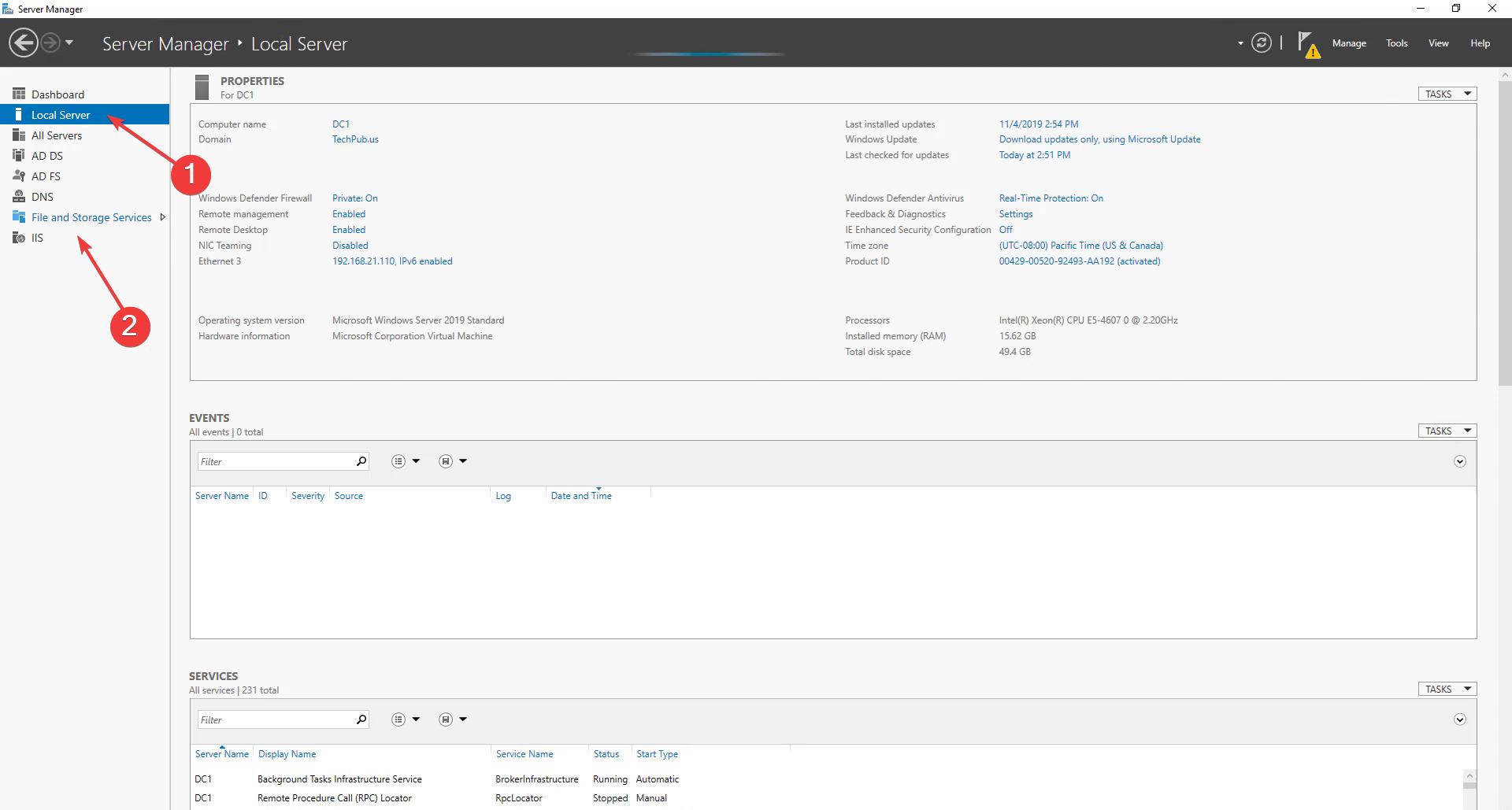Open the AD DS section

47,155
